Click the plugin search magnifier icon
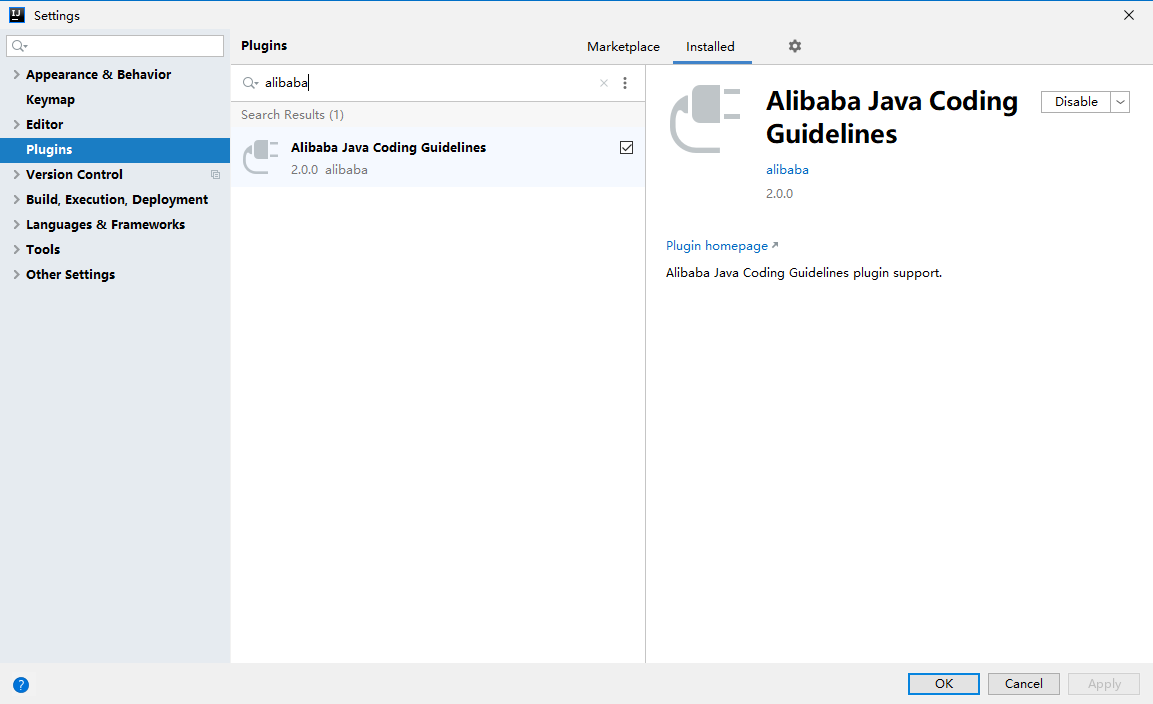This screenshot has height=704, width=1153. click(250, 83)
